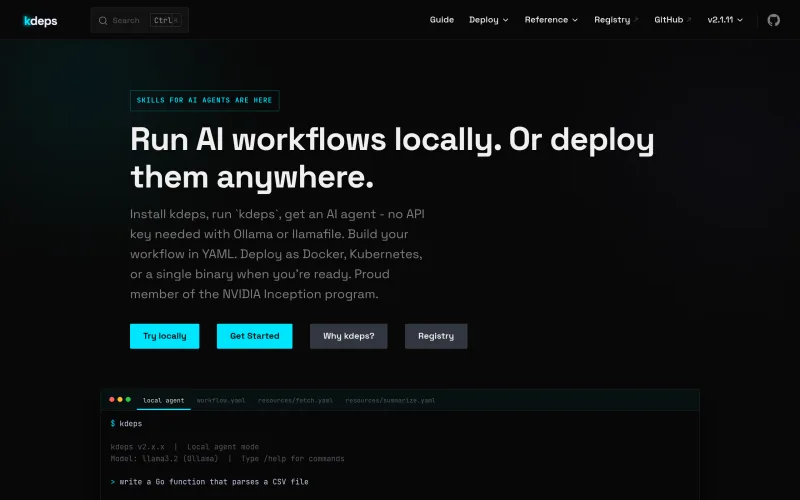The width and height of the screenshot is (800, 500).
Task: Click the 'write a Go function' prompt line
Action: pos(209,482)
